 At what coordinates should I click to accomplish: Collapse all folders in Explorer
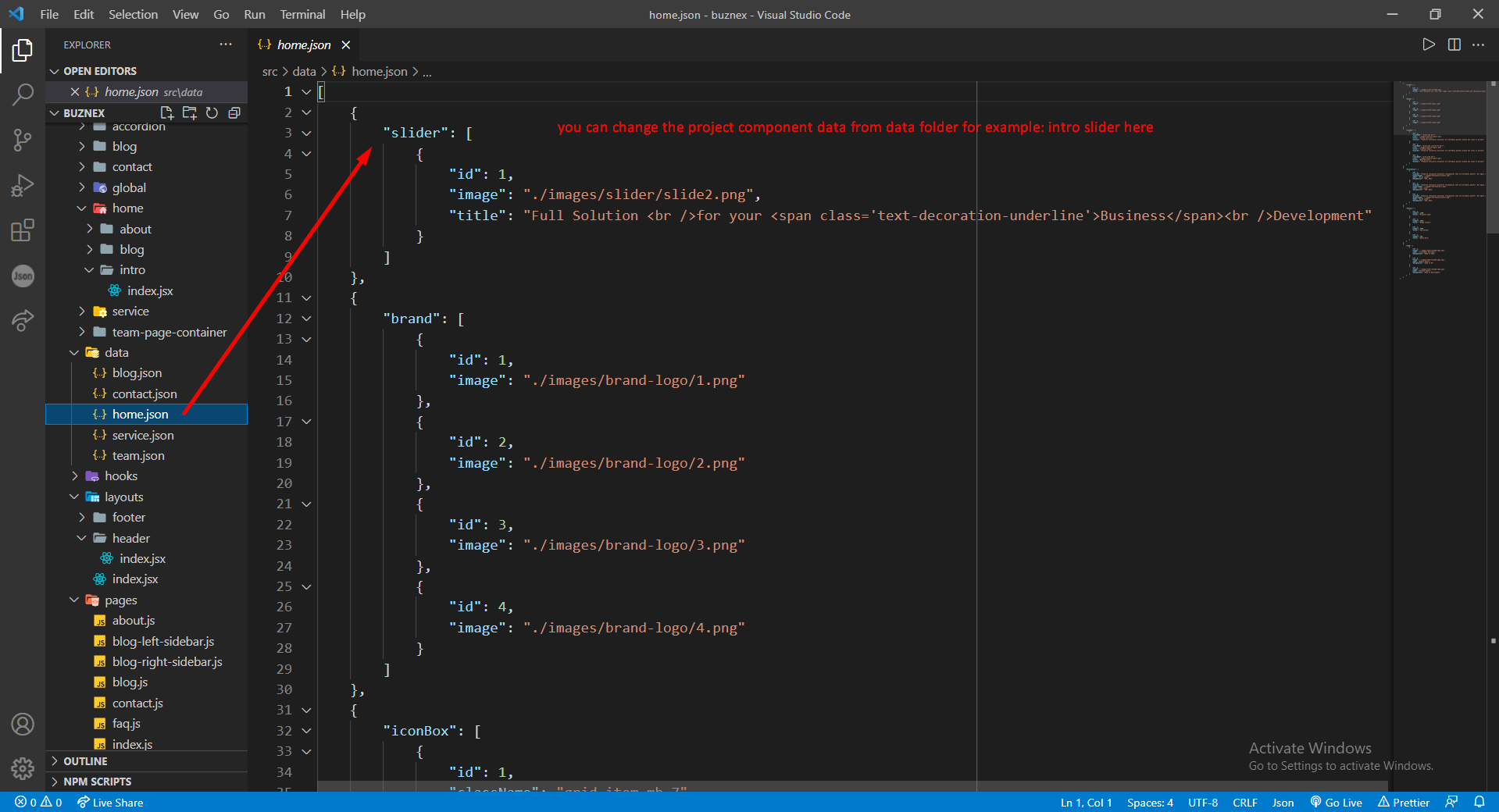point(234,113)
